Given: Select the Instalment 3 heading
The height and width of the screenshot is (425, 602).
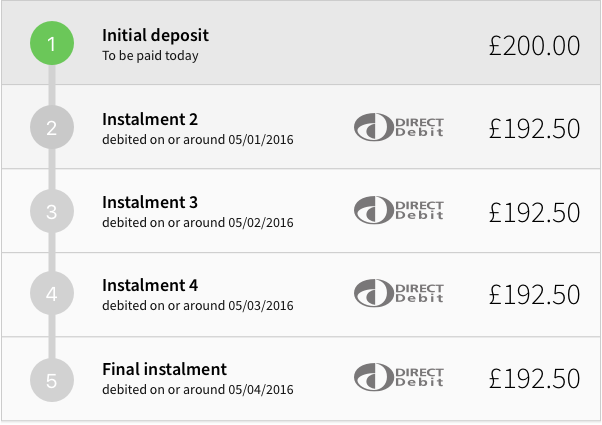Looking at the screenshot, I should click(150, 203).
